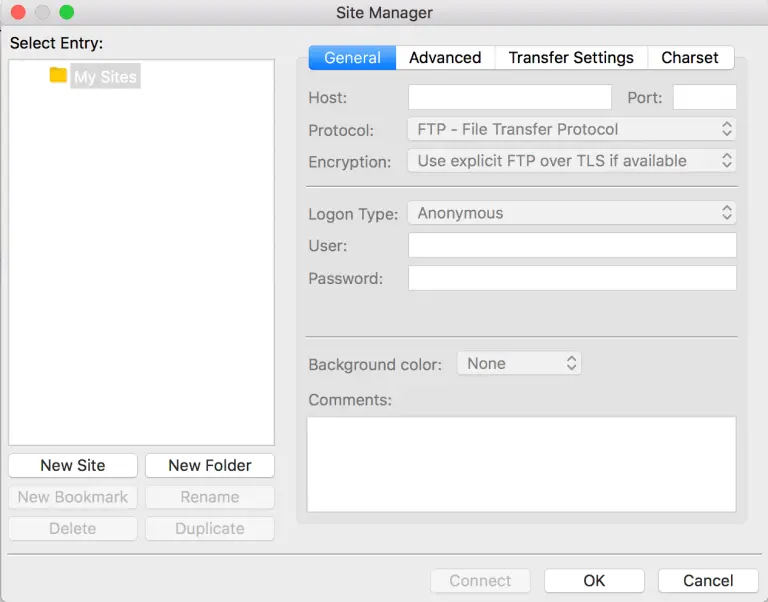Click the New Bookmark button
The image size is (768, 602).
point(73,497)
